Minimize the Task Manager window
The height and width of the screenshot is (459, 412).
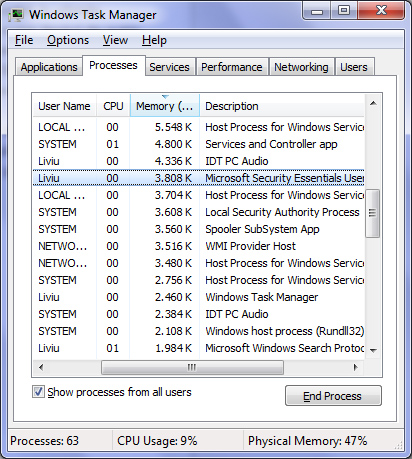click(x=317, y=11)
